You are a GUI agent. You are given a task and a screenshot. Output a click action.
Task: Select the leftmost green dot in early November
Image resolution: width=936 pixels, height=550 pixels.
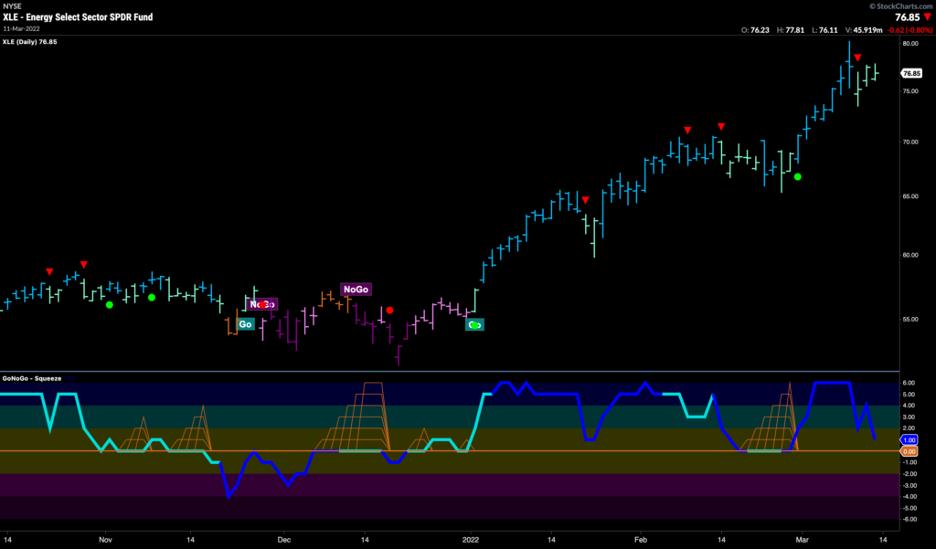pyautogui.click(x=109, y=304)
